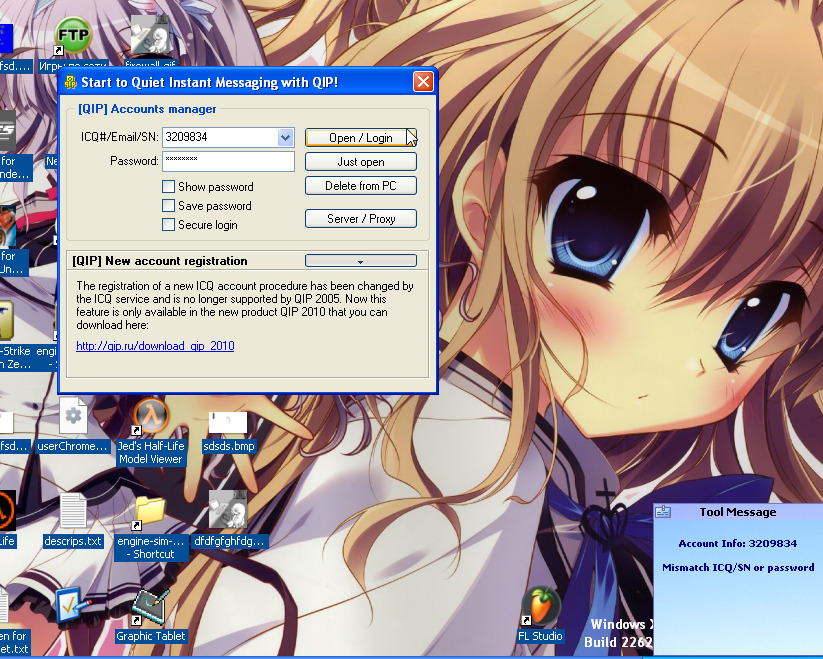Launch FL Studio from the desktop
This screenshot has height=659, width=823.
click(540, 607)
